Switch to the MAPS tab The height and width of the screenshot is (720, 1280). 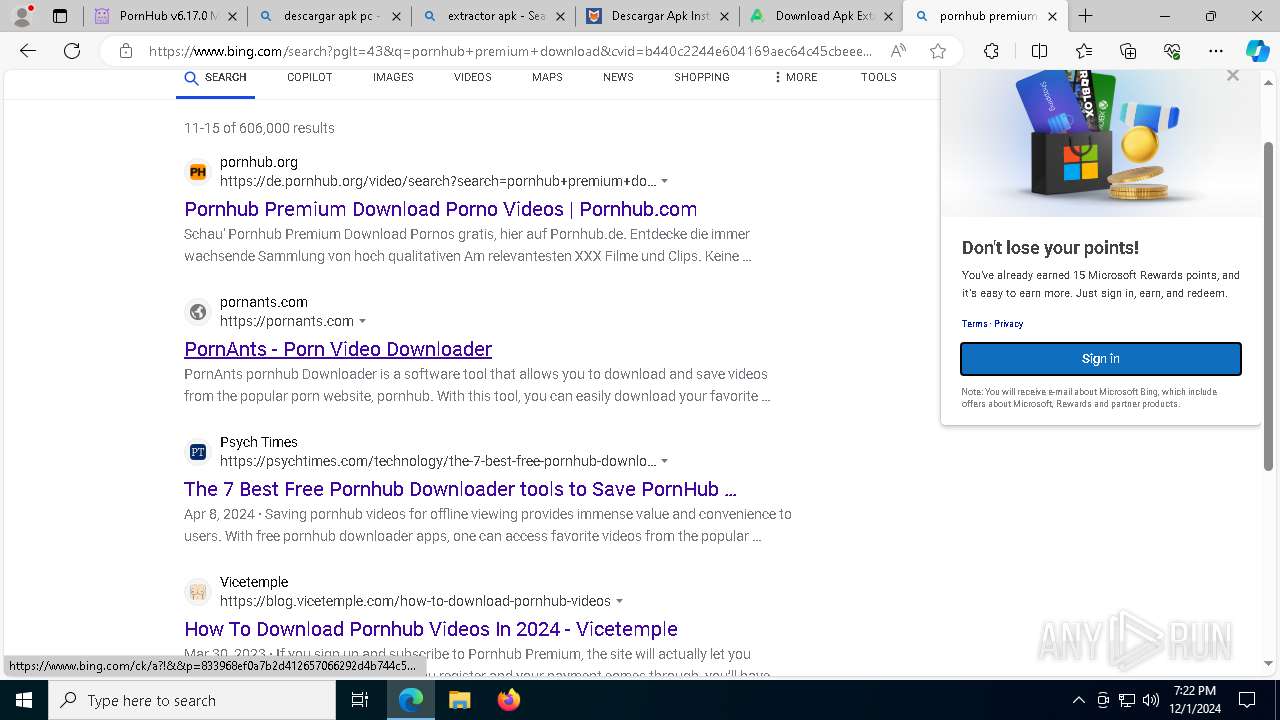point(547,77)
